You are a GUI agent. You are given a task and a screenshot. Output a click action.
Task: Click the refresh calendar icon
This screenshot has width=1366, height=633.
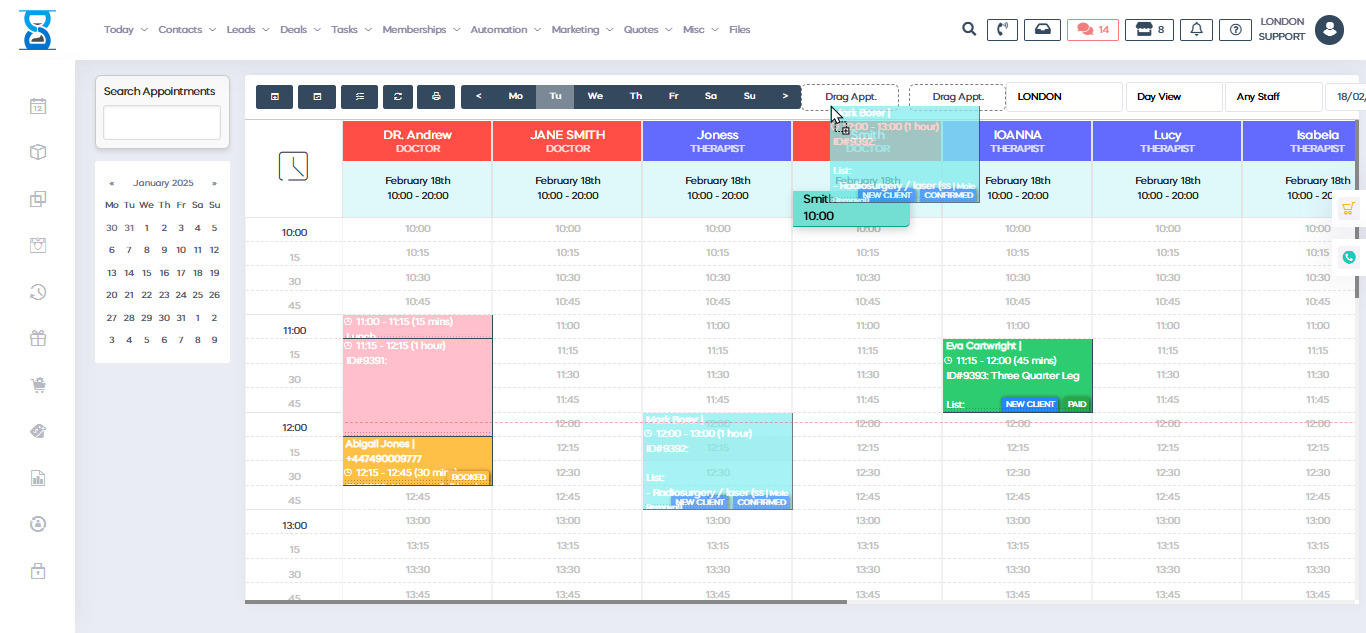[x=398, y=97]
